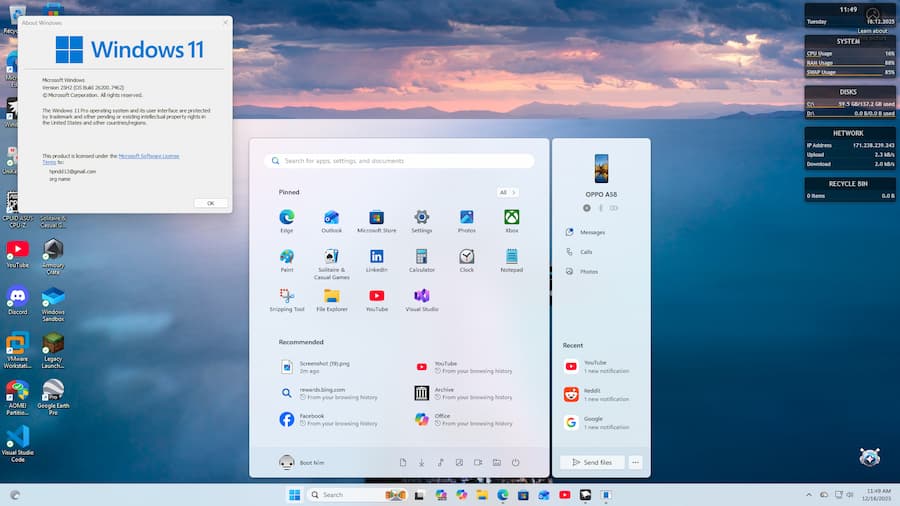Expand the All apps list
900x506 pixels.
click(508, 192)
